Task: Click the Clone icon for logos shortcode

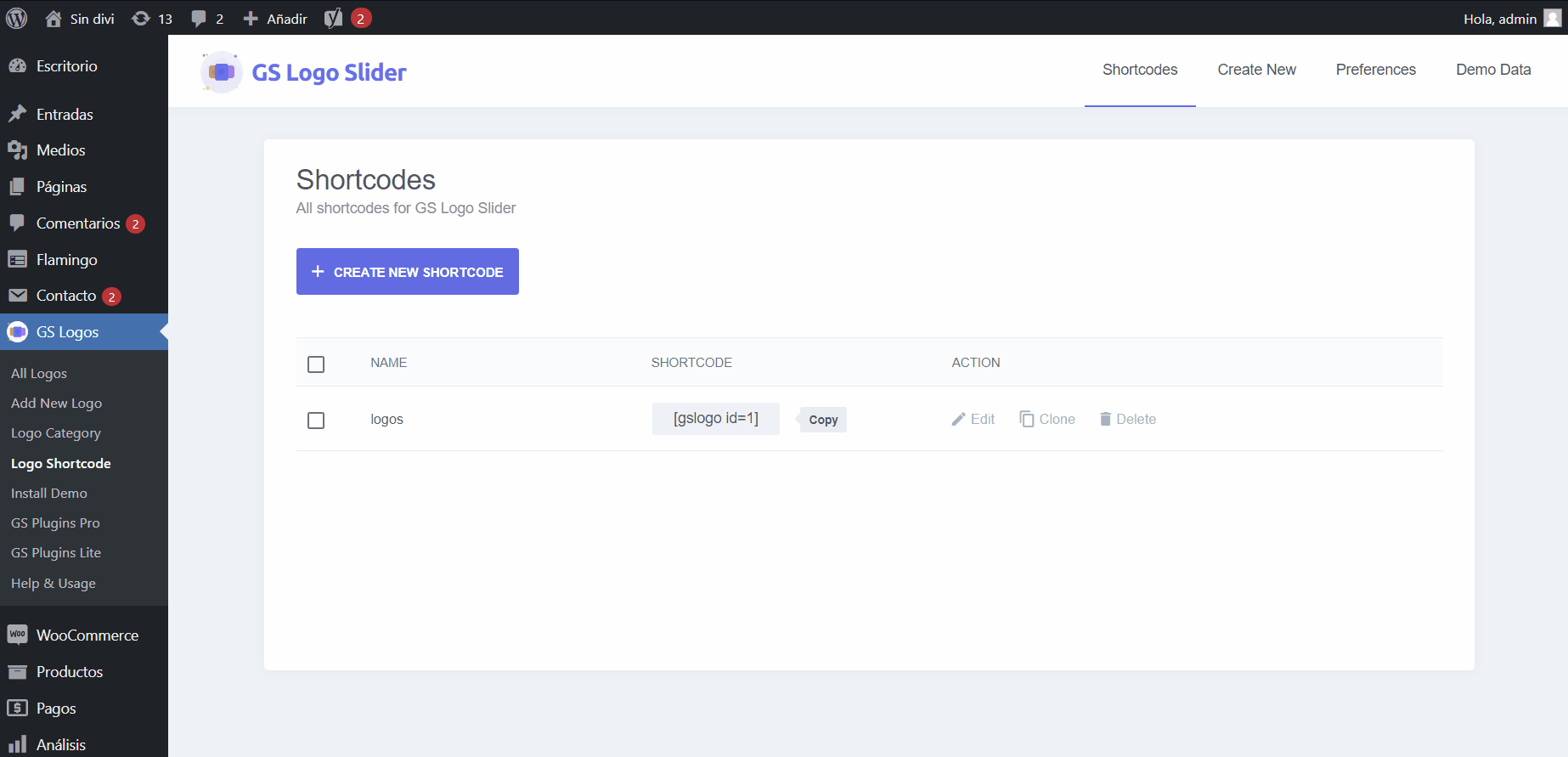Action: click(x=1027, y=419)
